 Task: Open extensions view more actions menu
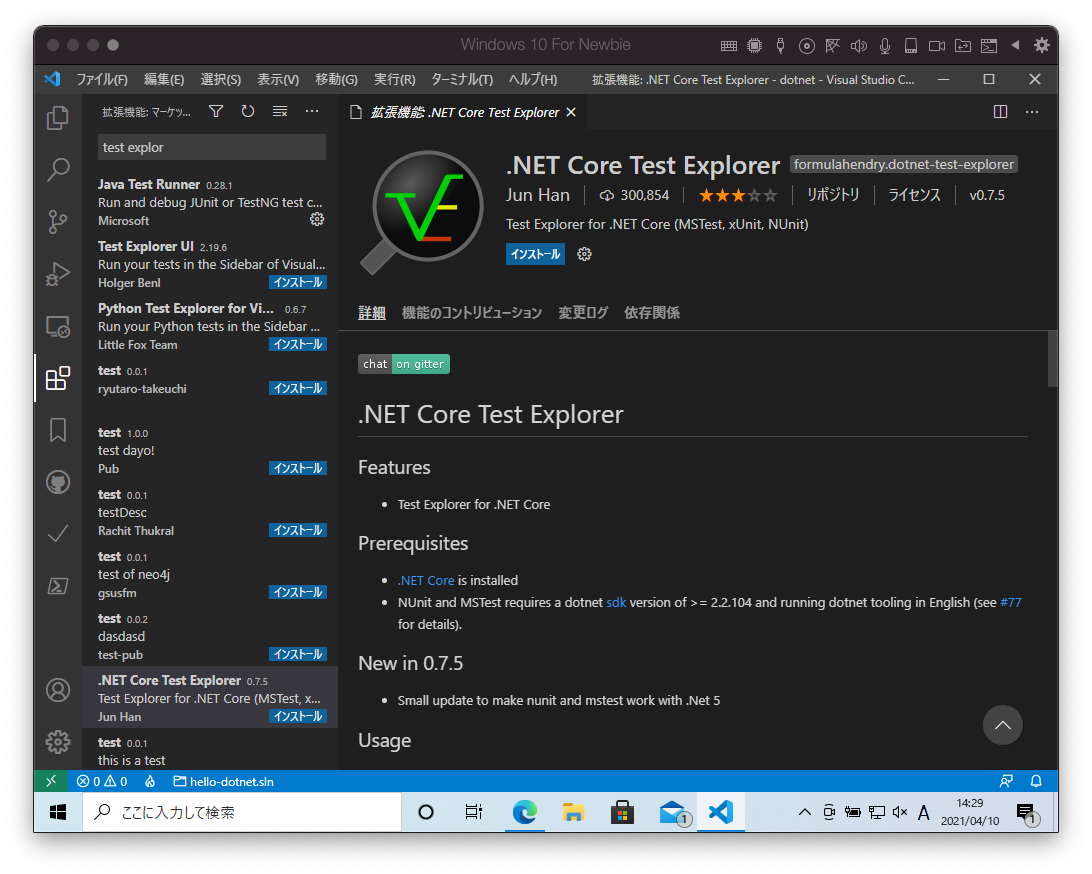pos(312,111)
